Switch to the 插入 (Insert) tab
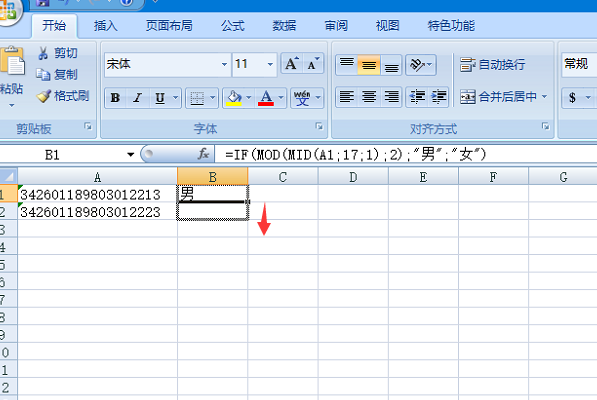597x400 pixels. (x=106, y=25)
